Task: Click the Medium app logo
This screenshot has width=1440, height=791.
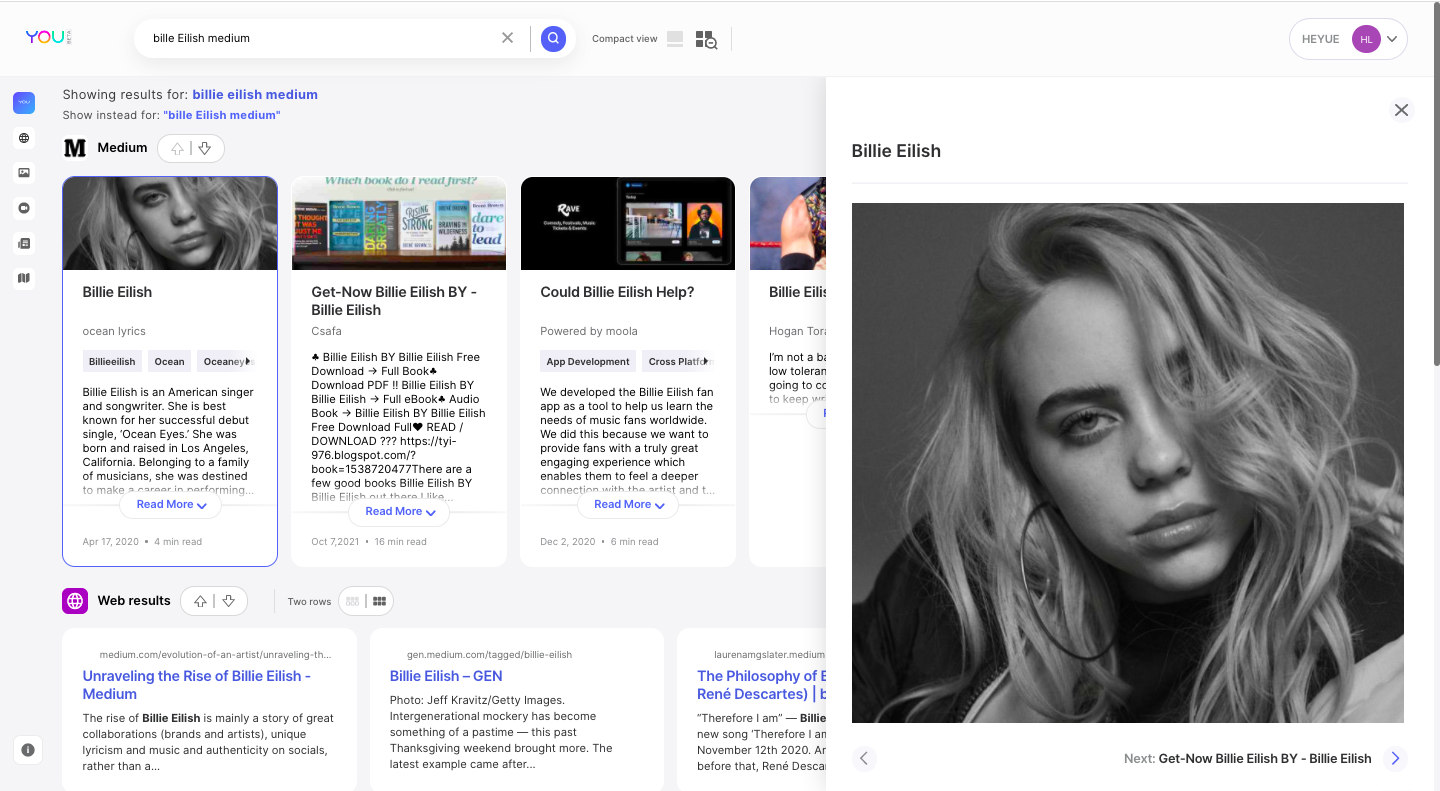Action: click(75, 148)
